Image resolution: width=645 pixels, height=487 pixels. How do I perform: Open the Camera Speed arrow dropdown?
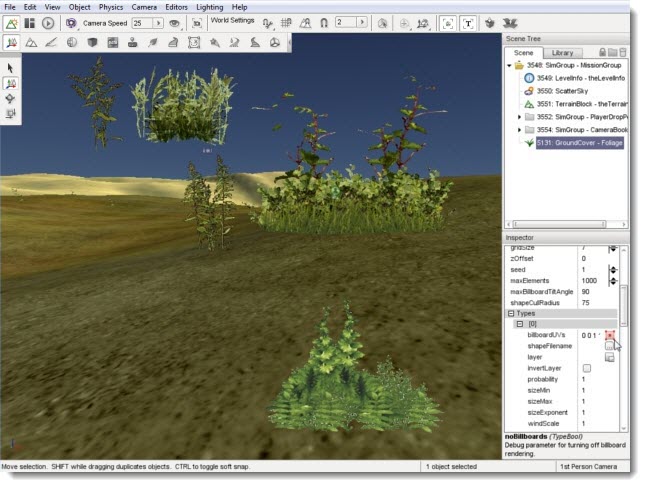pos(158,23)
